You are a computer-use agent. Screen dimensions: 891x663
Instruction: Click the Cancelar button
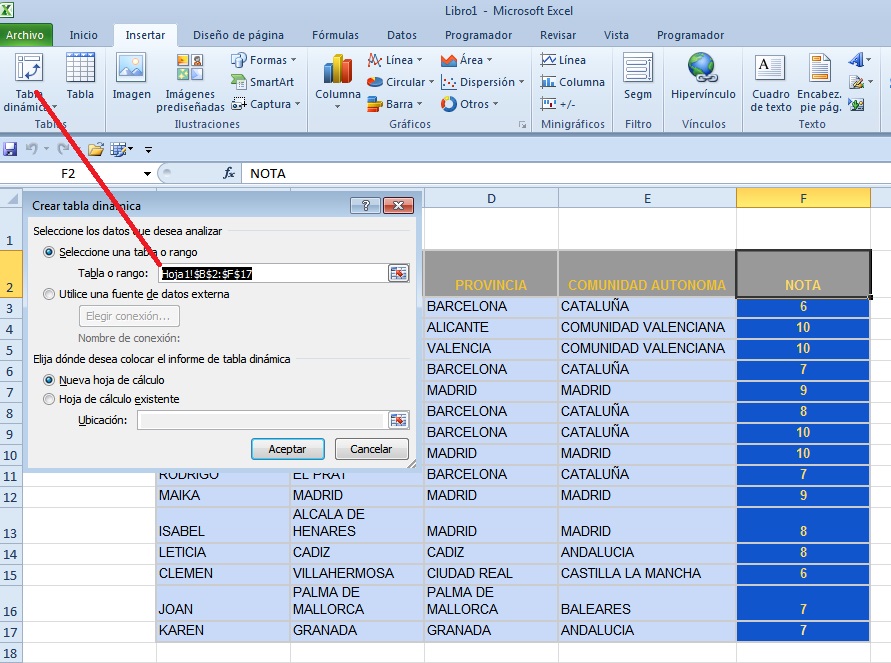pos(371,449)
